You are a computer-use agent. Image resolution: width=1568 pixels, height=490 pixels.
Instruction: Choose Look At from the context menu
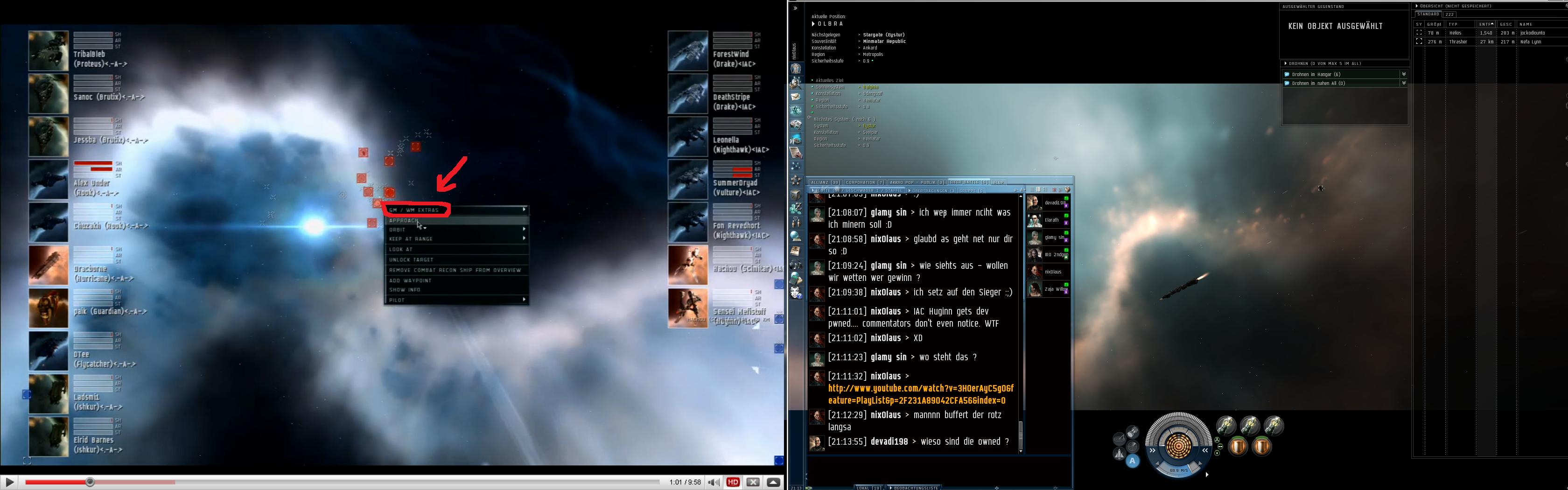pyautogui.click(x=456, y=249)
